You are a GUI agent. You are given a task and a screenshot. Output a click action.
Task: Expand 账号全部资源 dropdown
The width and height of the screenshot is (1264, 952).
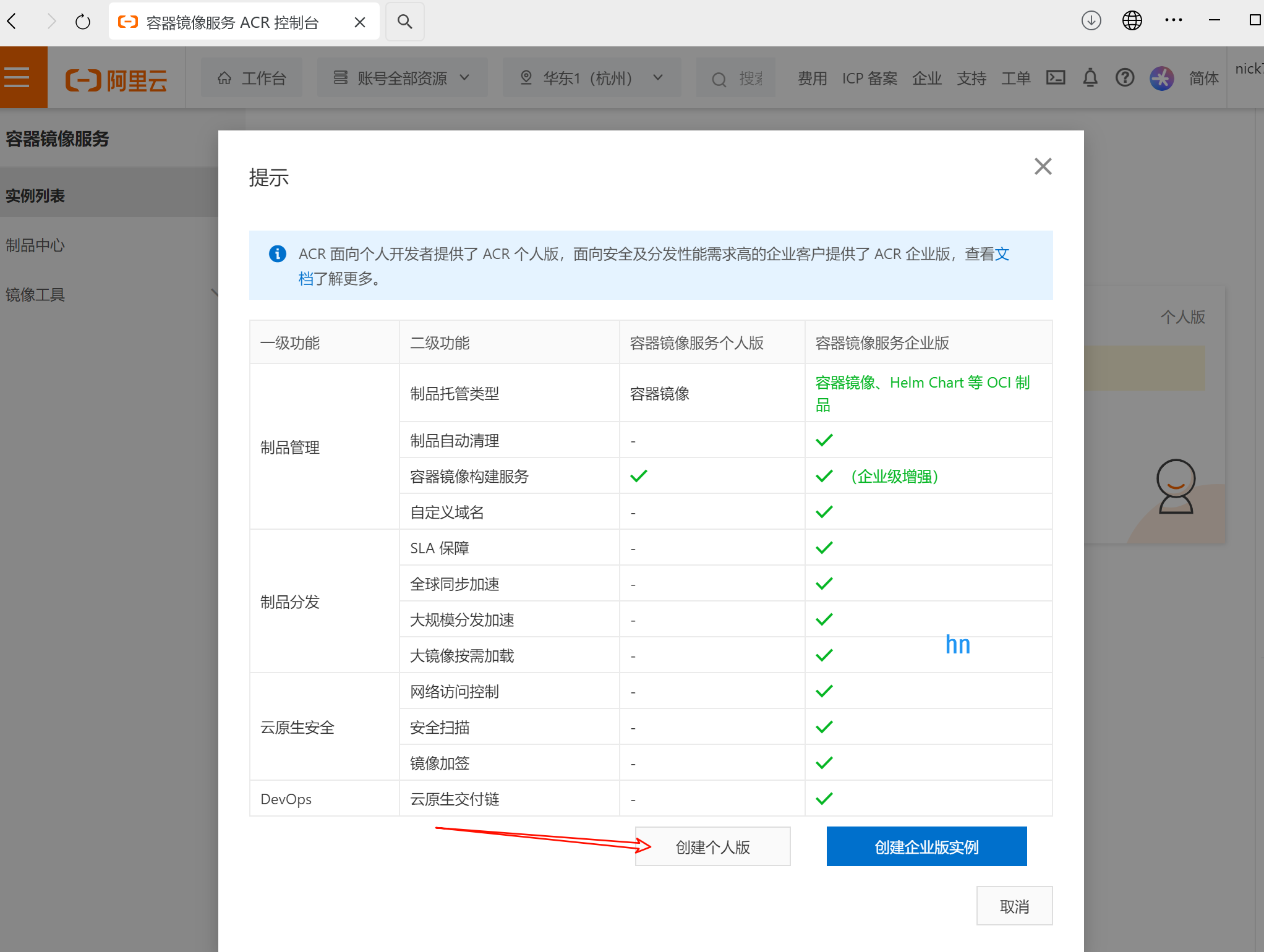(402, 78)
